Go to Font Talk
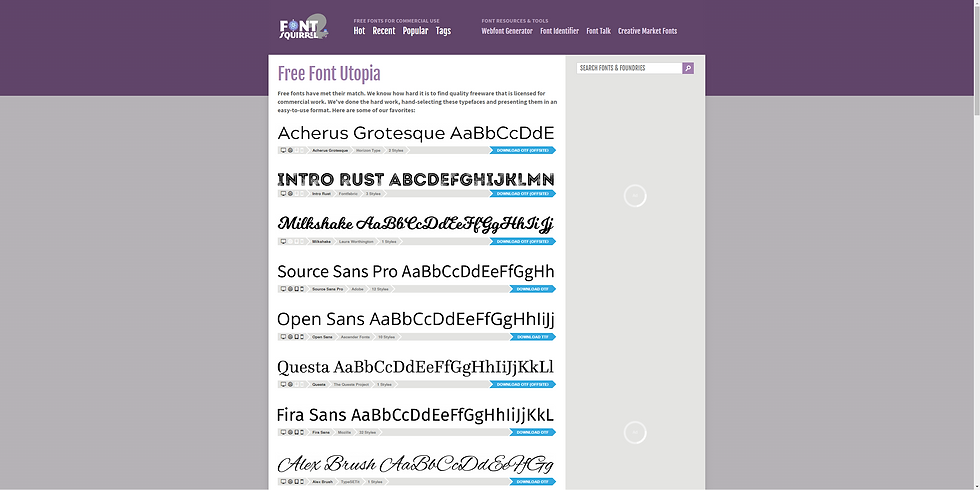This screenshot has height=490, width=980. tap(598, 31)
